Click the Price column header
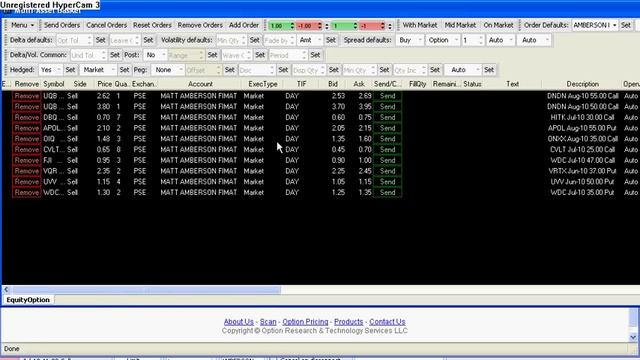This screenshot has height=360, width=640. (104, 84)
